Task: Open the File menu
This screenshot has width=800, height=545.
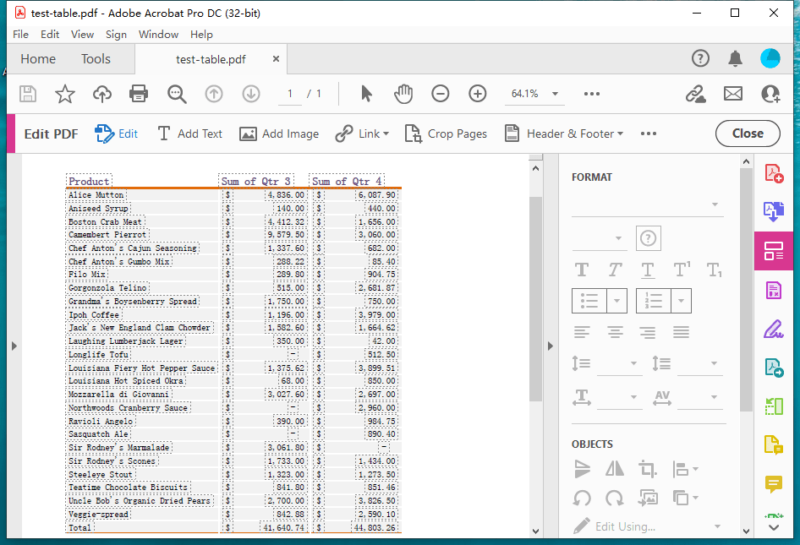Action: point(21,34)
